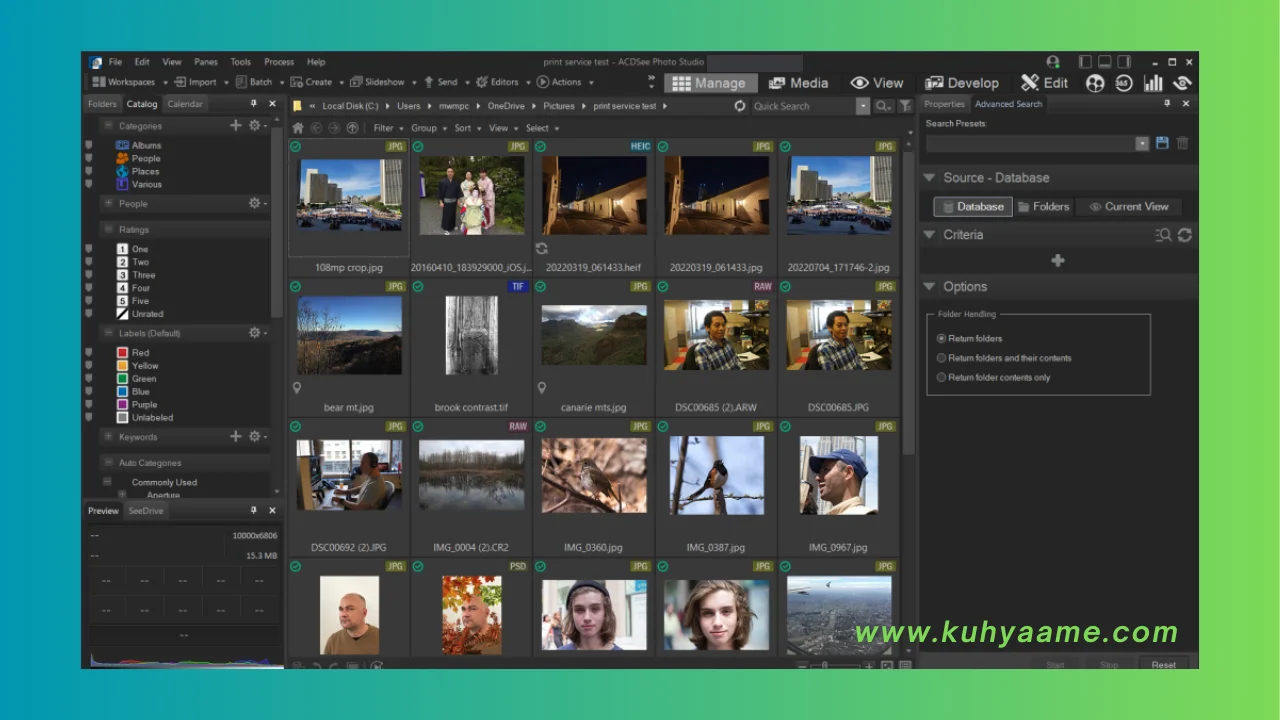This screenshot has width=1280, height=720.
Task: Click the user account icon in title bar
Action: [1053, 62]
